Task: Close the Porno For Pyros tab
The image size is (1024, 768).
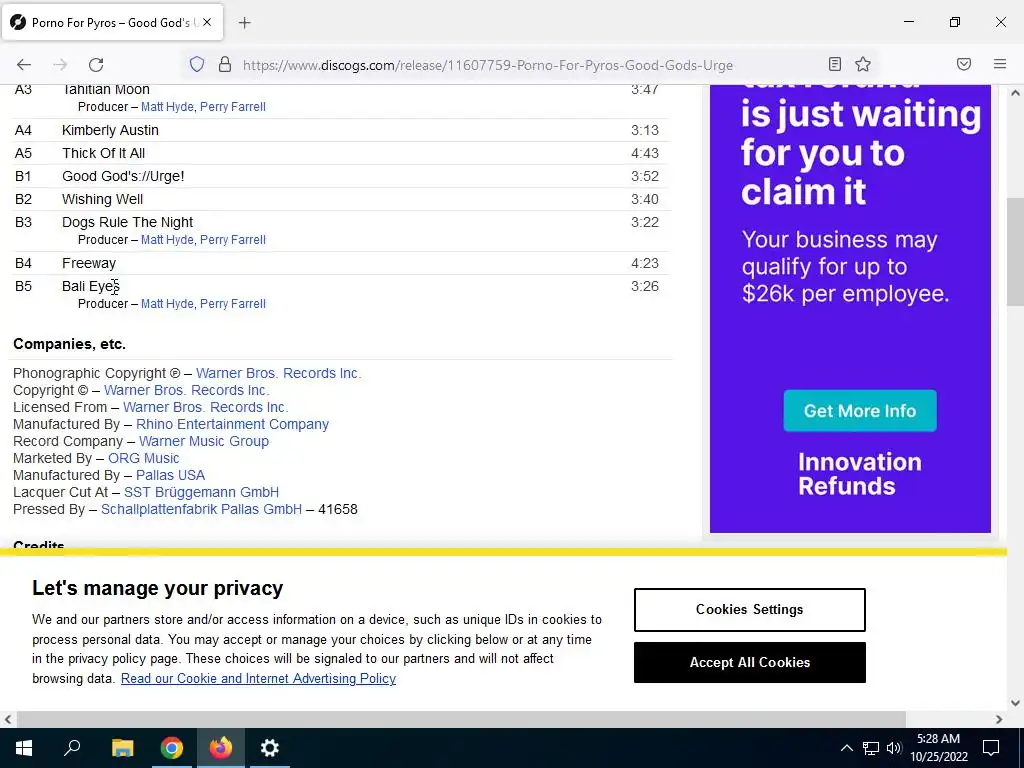Action: (x=207, y=22)
